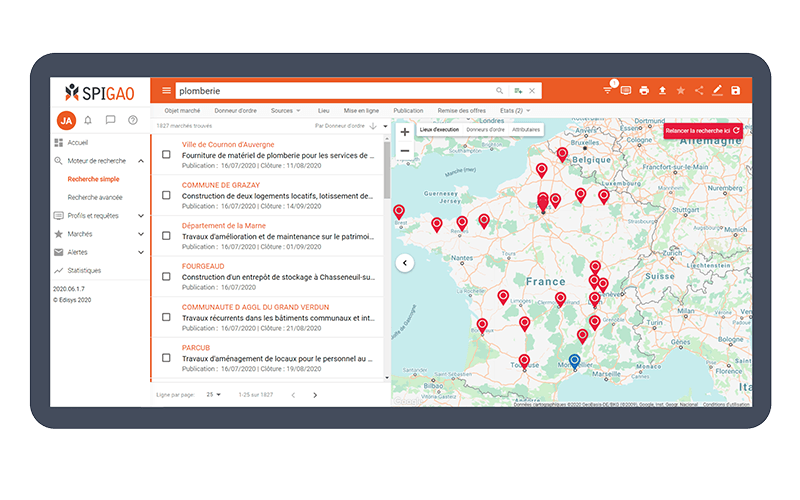
Task: Switch to the Donneurs d'ordre map tab
Action: pos(485,130)
